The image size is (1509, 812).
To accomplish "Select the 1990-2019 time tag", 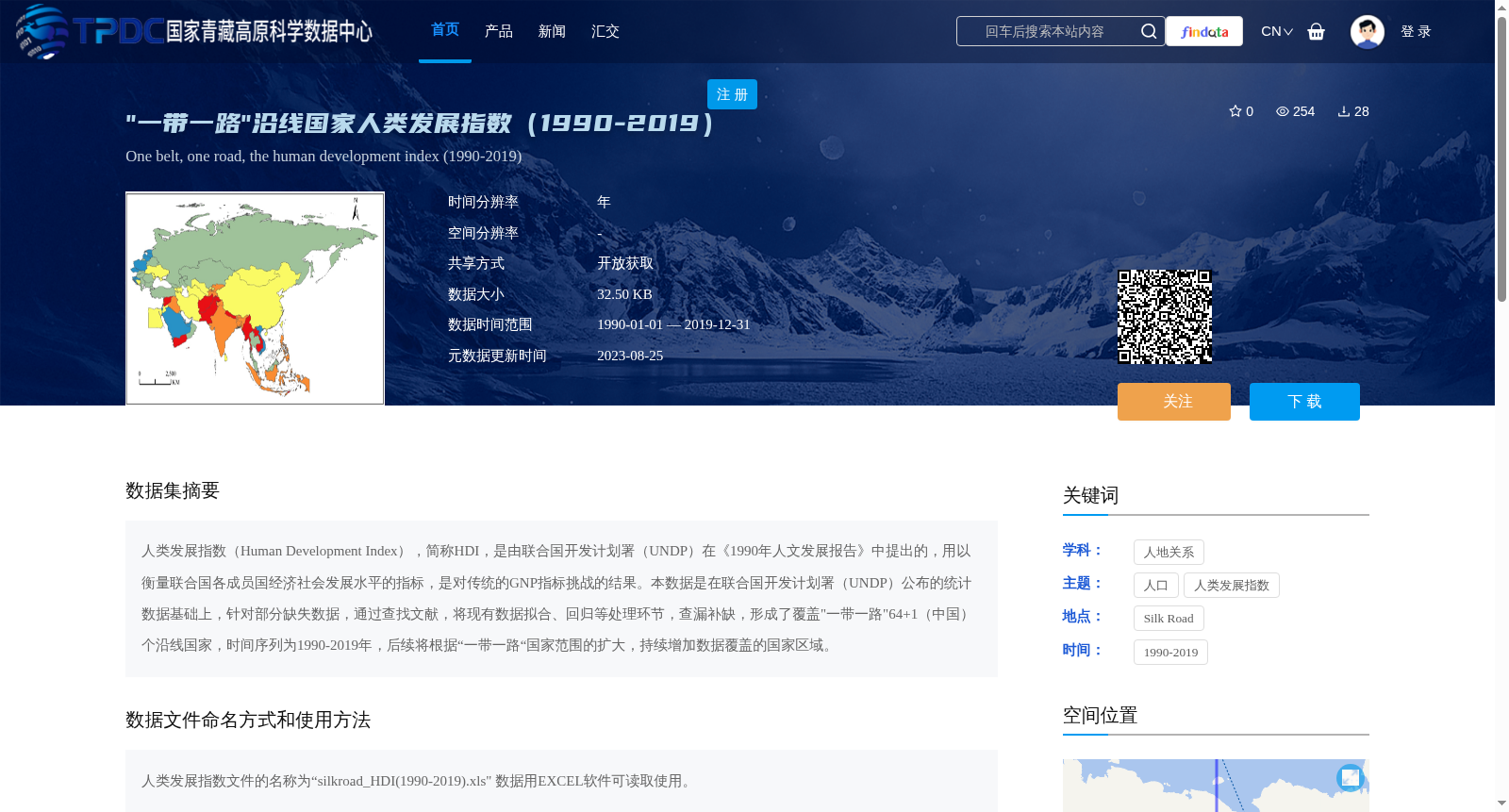I will coord(1170,652).
